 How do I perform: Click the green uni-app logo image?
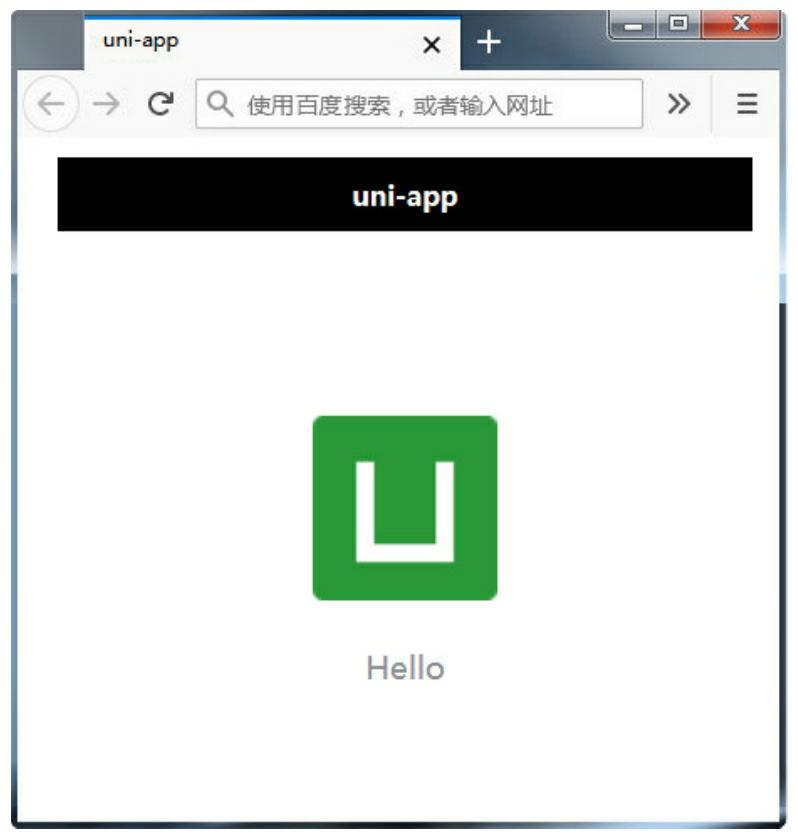click(x=405, y=508)
